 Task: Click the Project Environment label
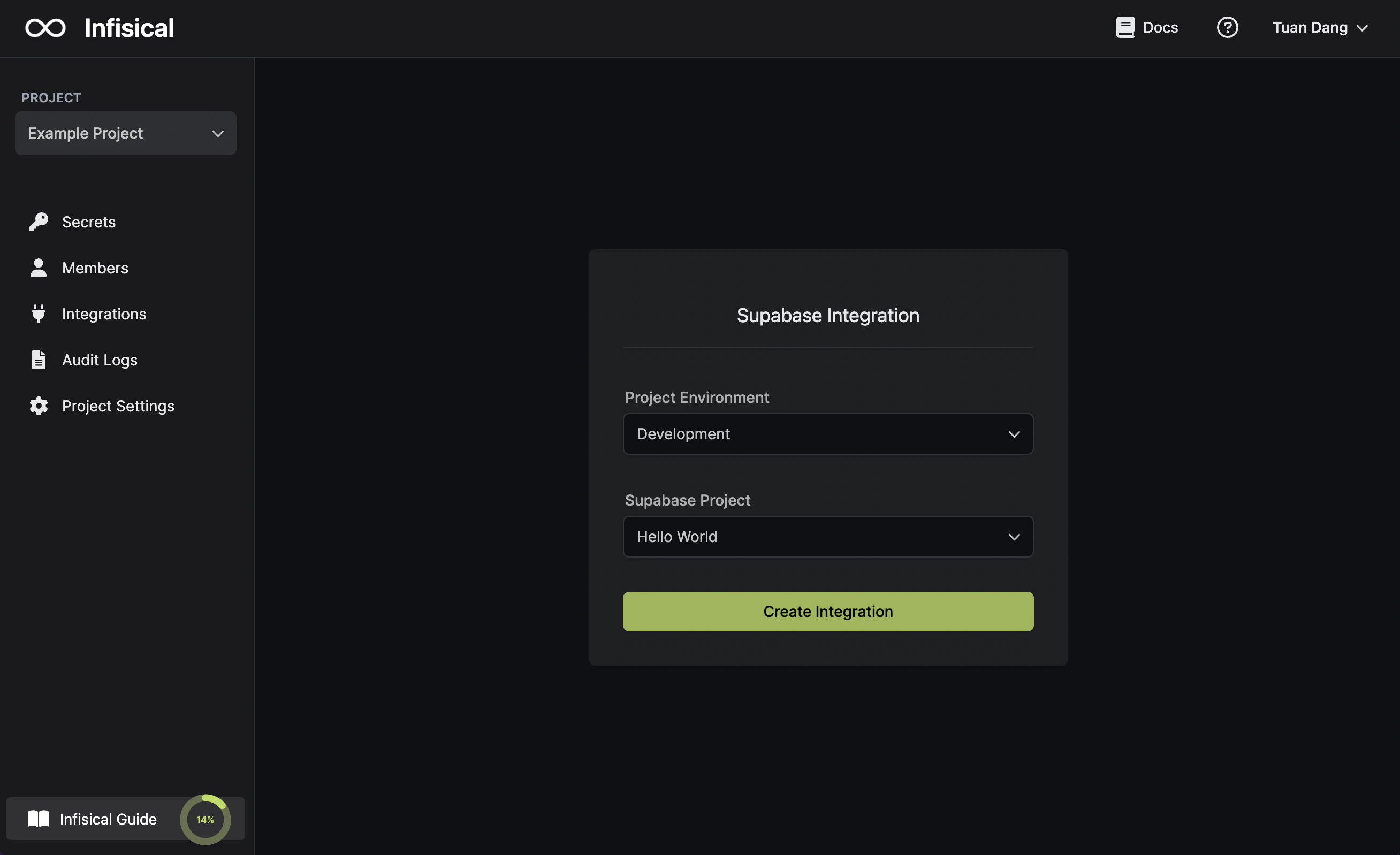point(697,397)
